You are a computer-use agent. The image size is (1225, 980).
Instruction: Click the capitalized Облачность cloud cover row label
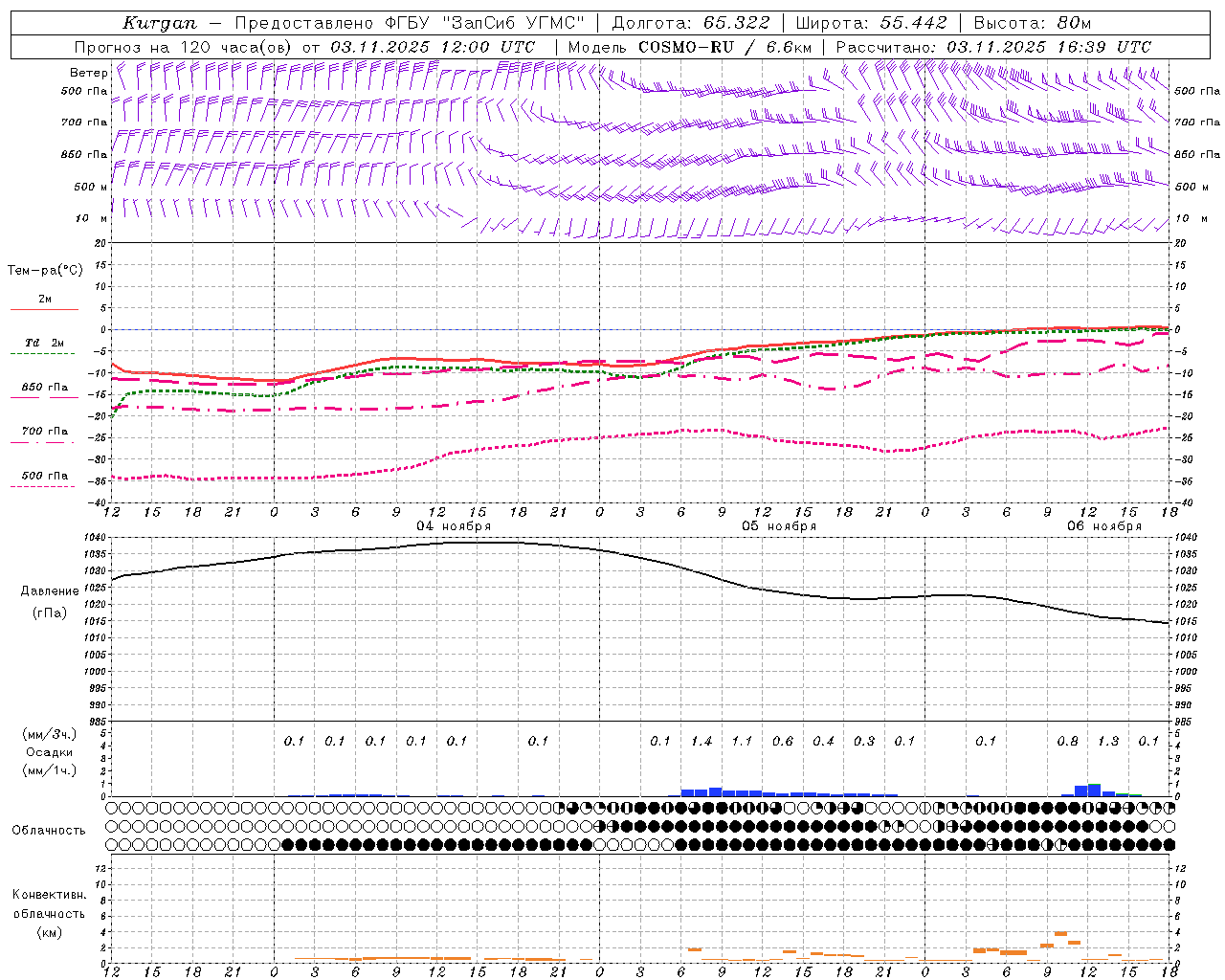tap(49, 830)
